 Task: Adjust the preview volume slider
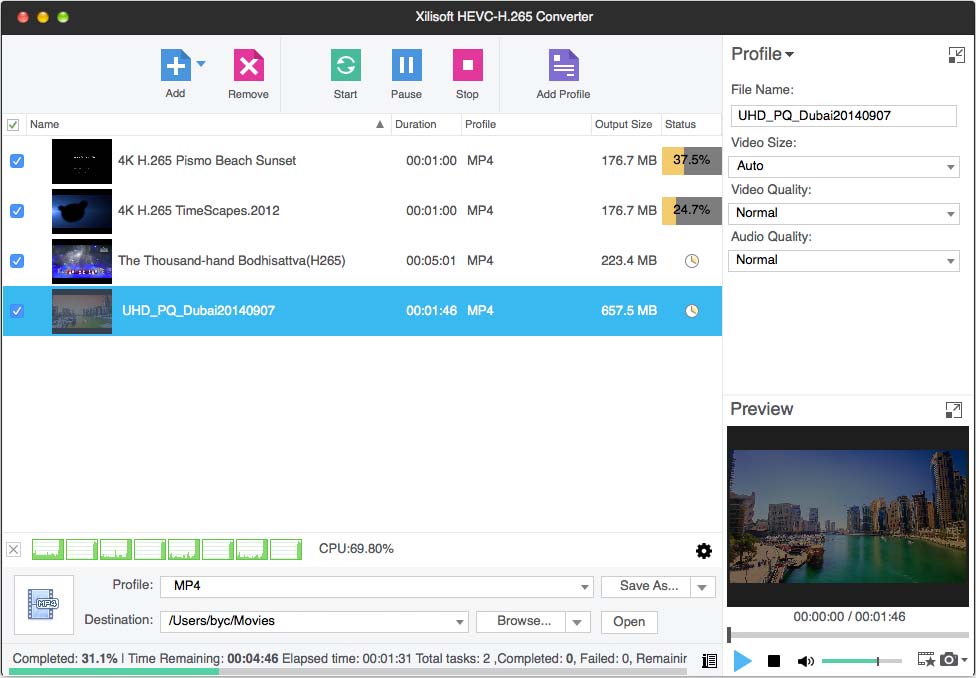click(850, 661)
